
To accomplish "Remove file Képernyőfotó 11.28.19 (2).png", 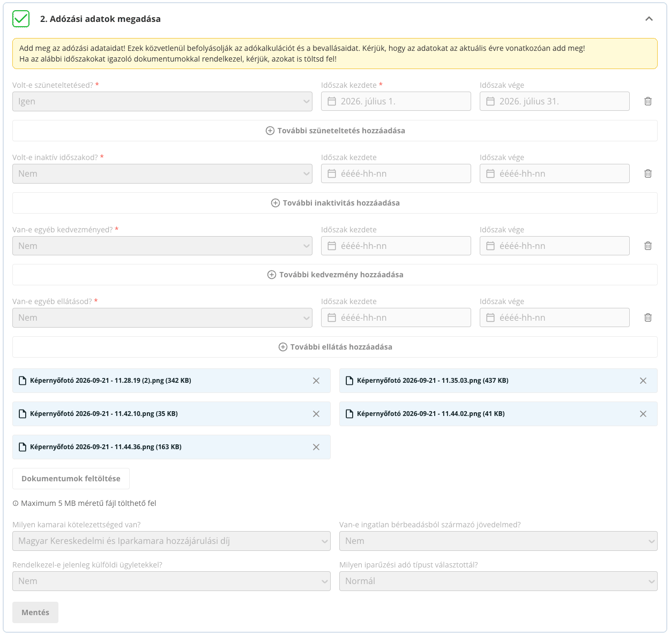I will pyautogui.click(x=316, y=380).
